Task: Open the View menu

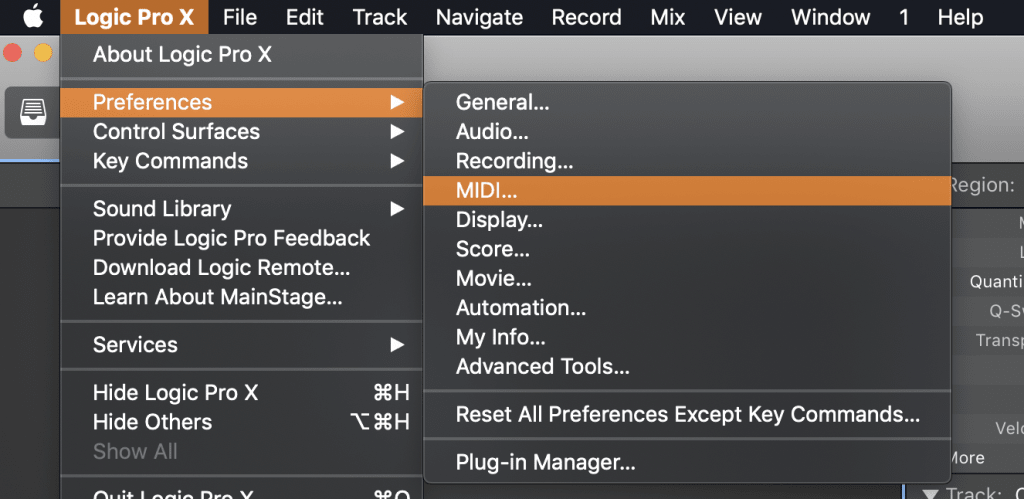Action: [738, 17]
